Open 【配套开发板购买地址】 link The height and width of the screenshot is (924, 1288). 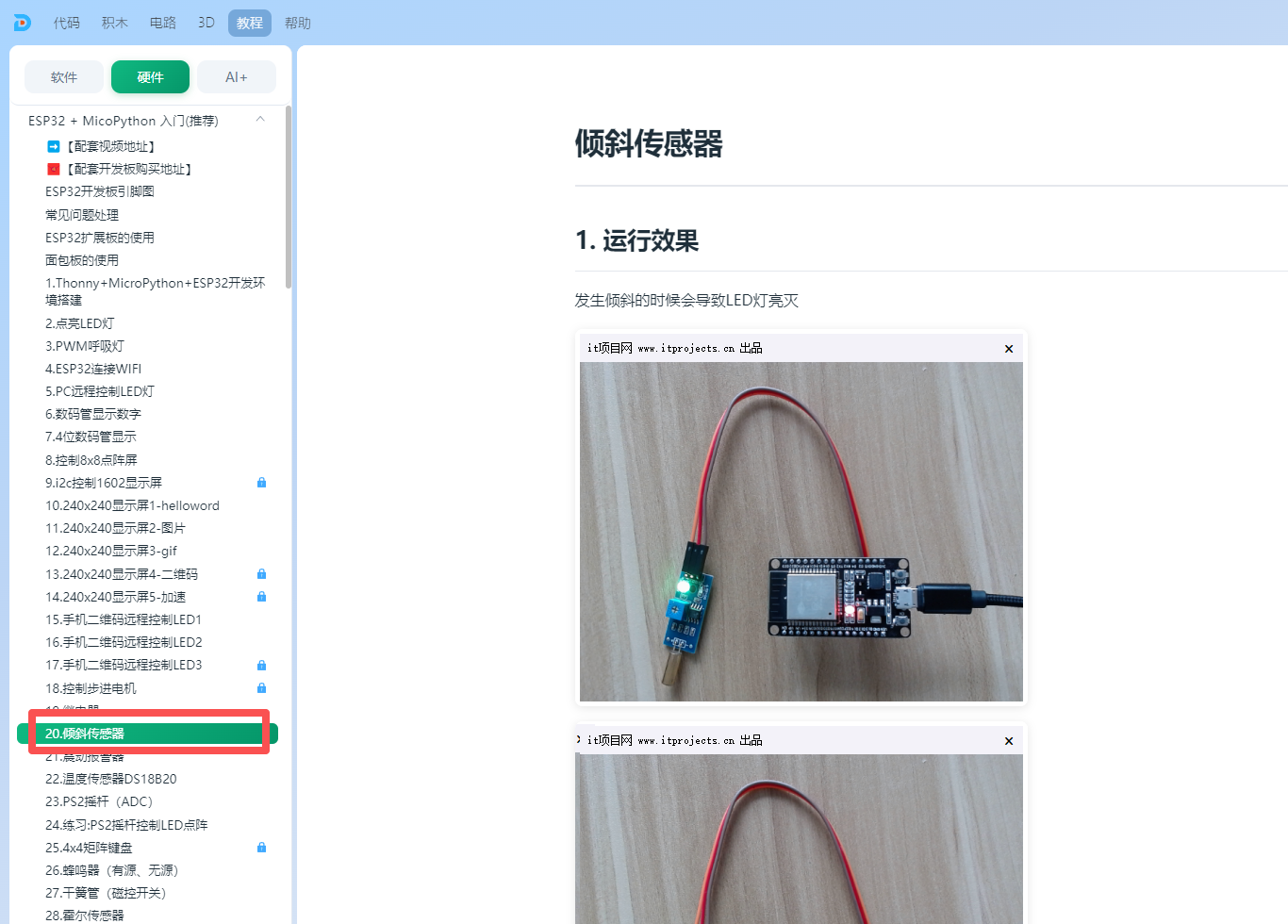tap(127, 169)
